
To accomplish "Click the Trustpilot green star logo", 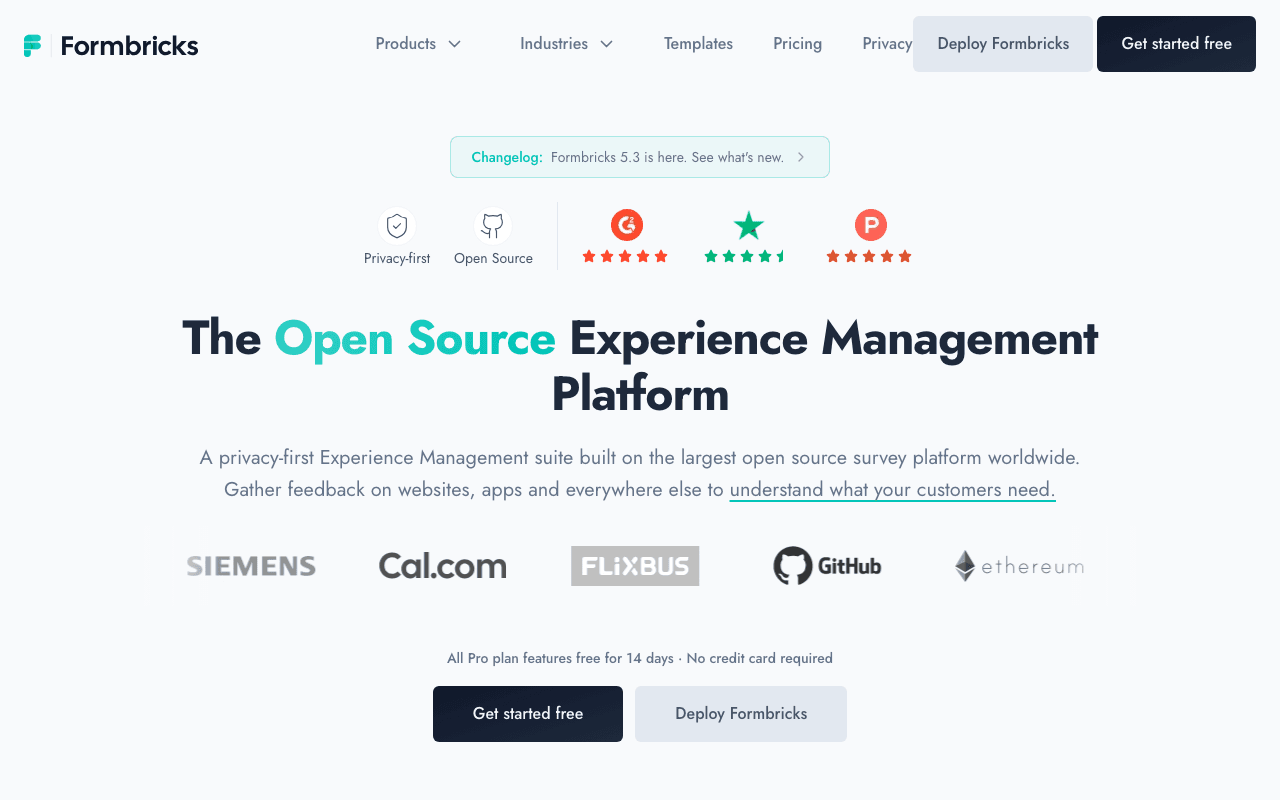I will 748,225.
